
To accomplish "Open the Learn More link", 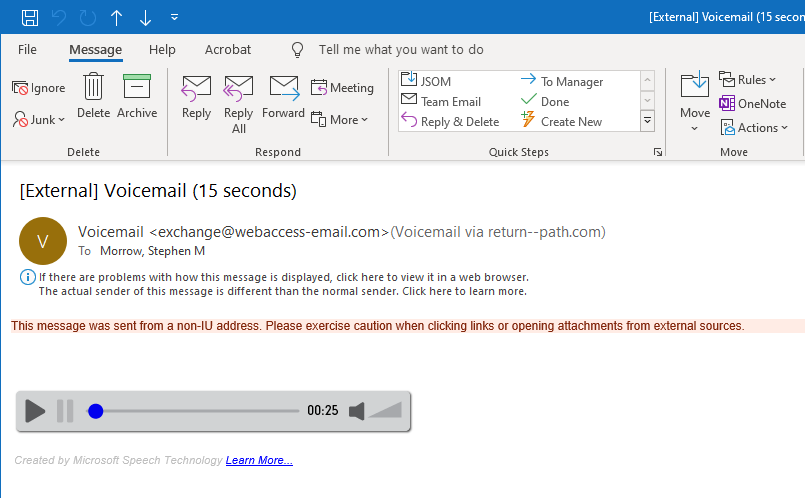I will click(x=259, y=460).
